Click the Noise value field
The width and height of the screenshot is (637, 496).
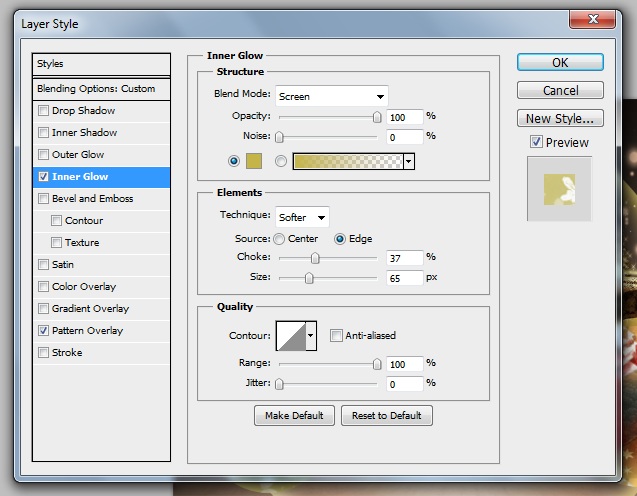[x=405, y=137]
